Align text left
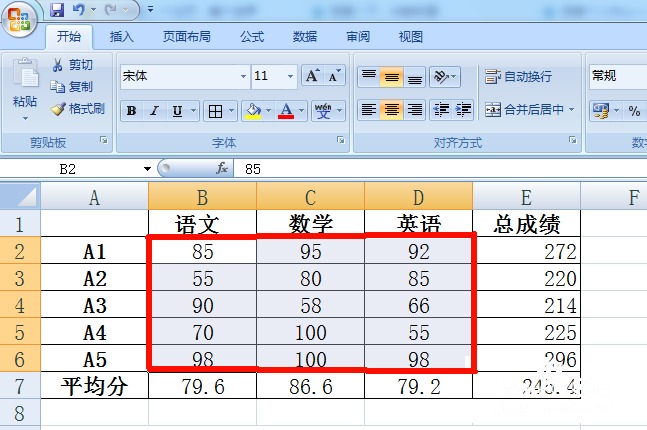 368,110
